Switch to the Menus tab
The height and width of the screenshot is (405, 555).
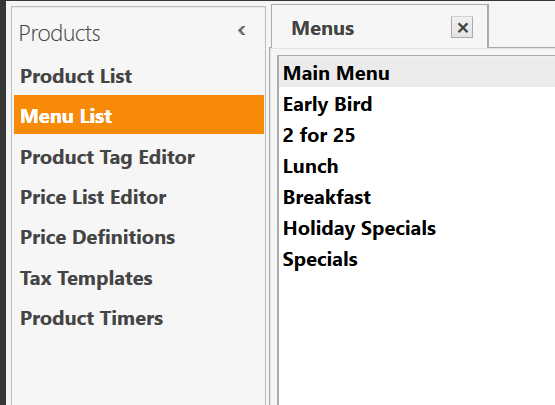click(323, 28)
